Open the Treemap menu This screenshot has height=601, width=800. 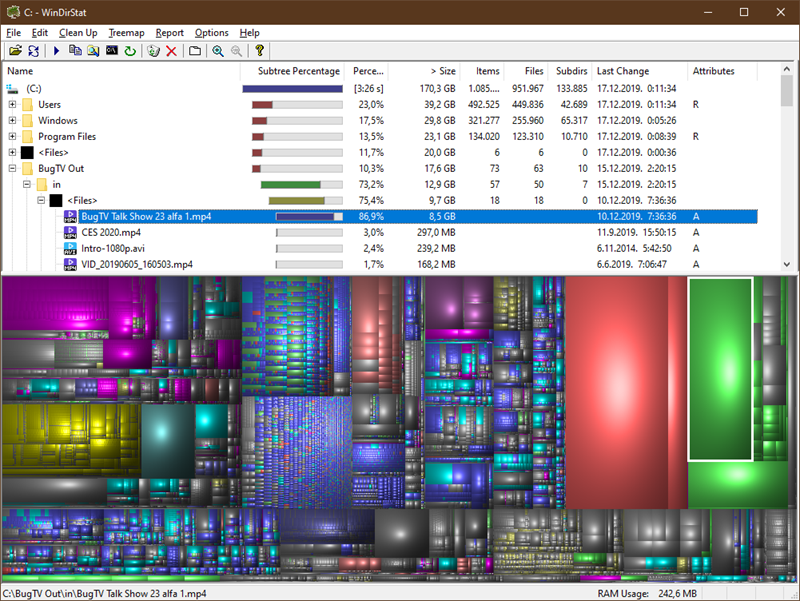[x=126, y=33]
